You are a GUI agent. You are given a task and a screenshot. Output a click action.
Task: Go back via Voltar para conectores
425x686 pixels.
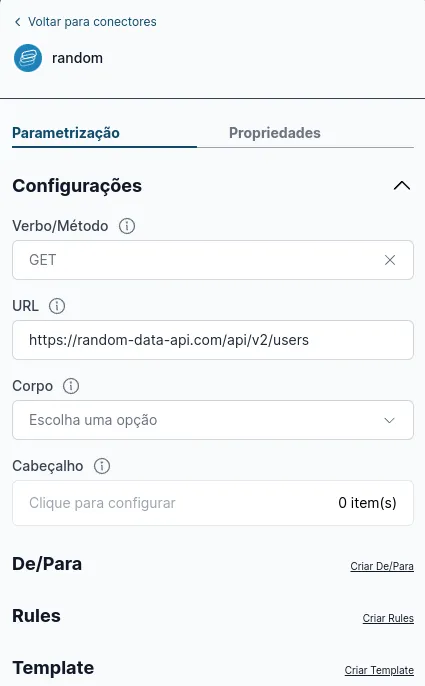tap(92, 22)
